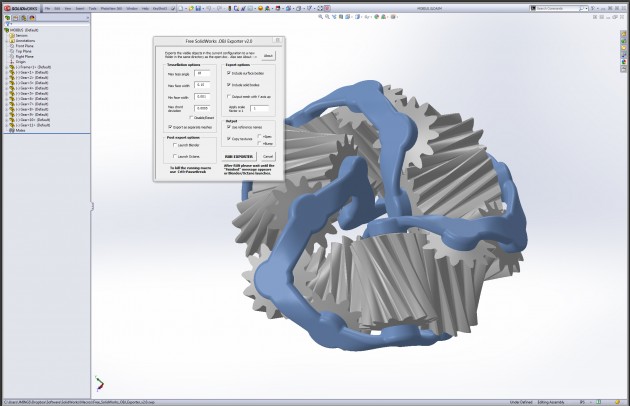The image size is (630, 406).
Task: Toggle Use reference names checkbox
Action: [x=229, y=127]
